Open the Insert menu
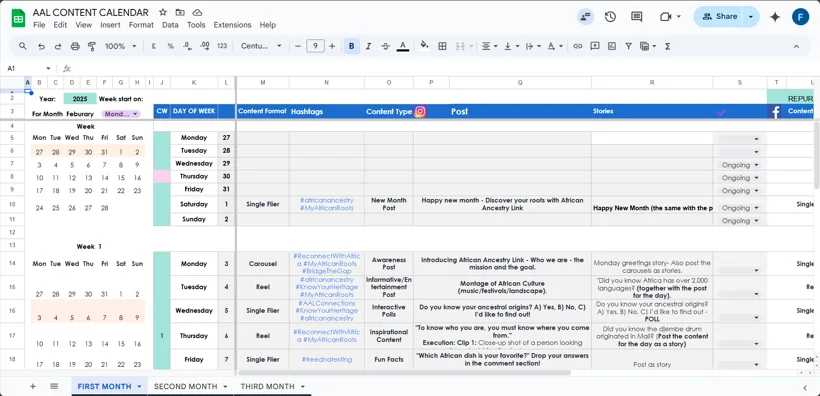Screen dimensions: 820x396 (110, 25)
